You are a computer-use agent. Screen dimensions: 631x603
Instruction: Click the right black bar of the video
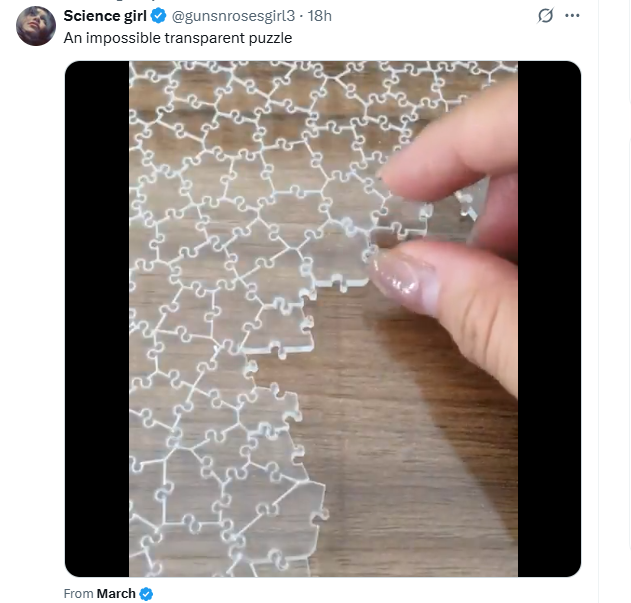tap(549, 319)
